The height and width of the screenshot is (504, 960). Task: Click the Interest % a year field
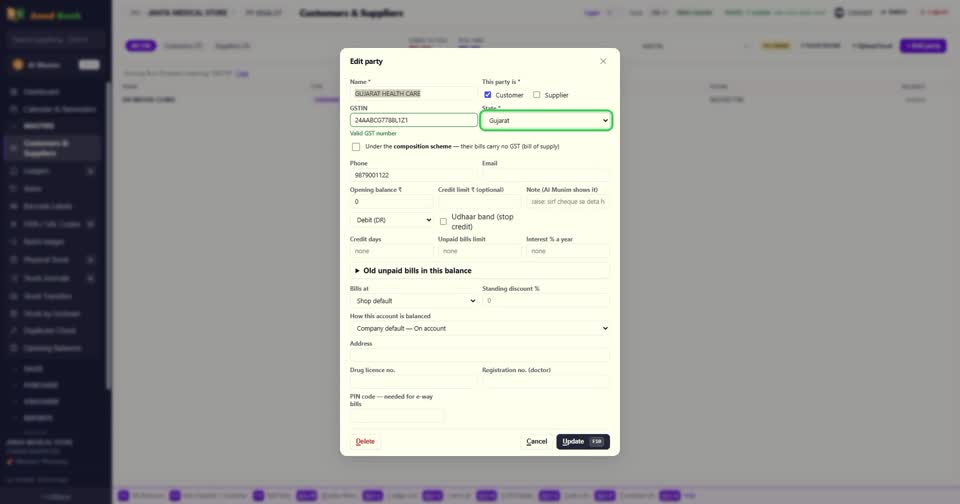568,251
